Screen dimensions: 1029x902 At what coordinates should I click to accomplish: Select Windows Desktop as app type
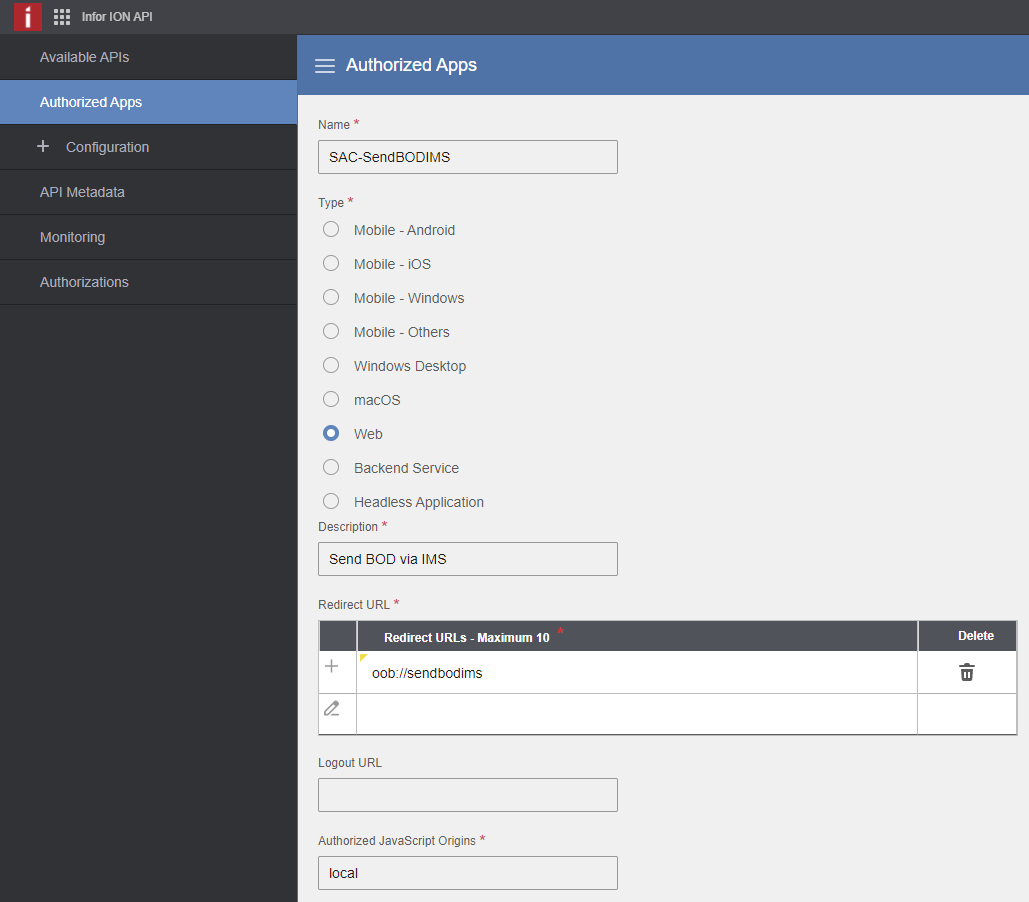331,366
